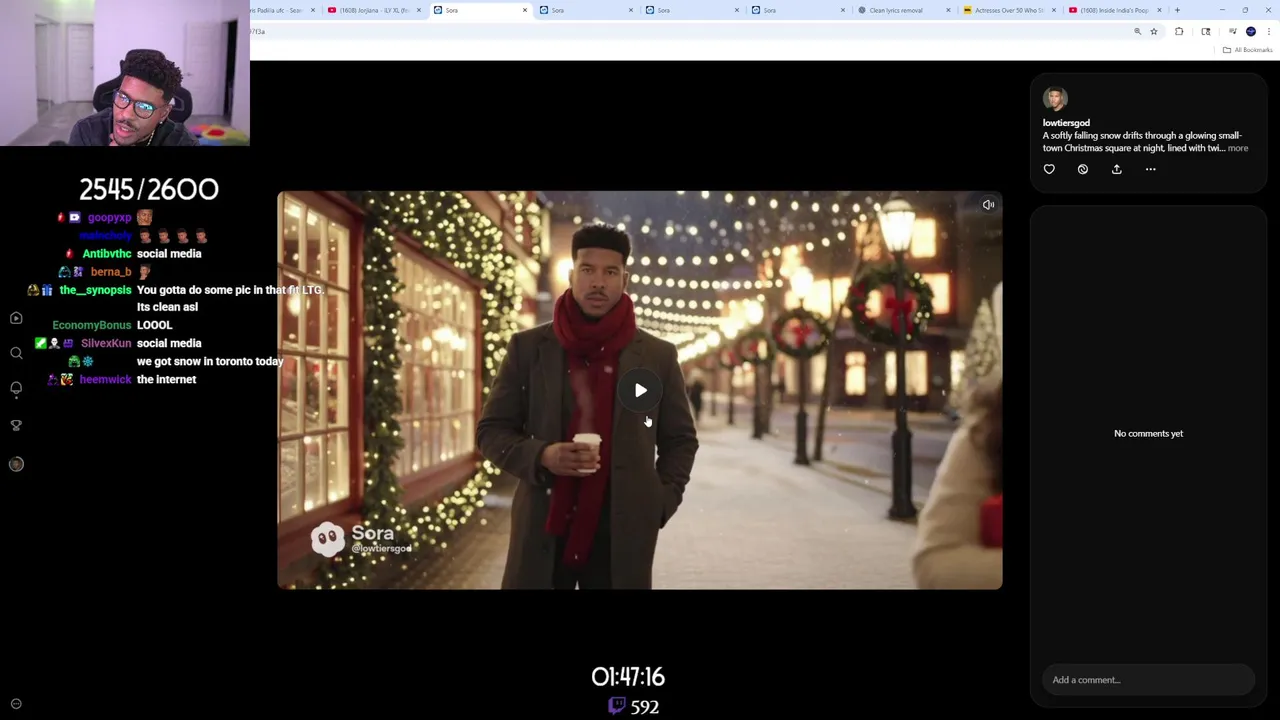Expand the description with the 'more' link

(x=1238, y=148)
